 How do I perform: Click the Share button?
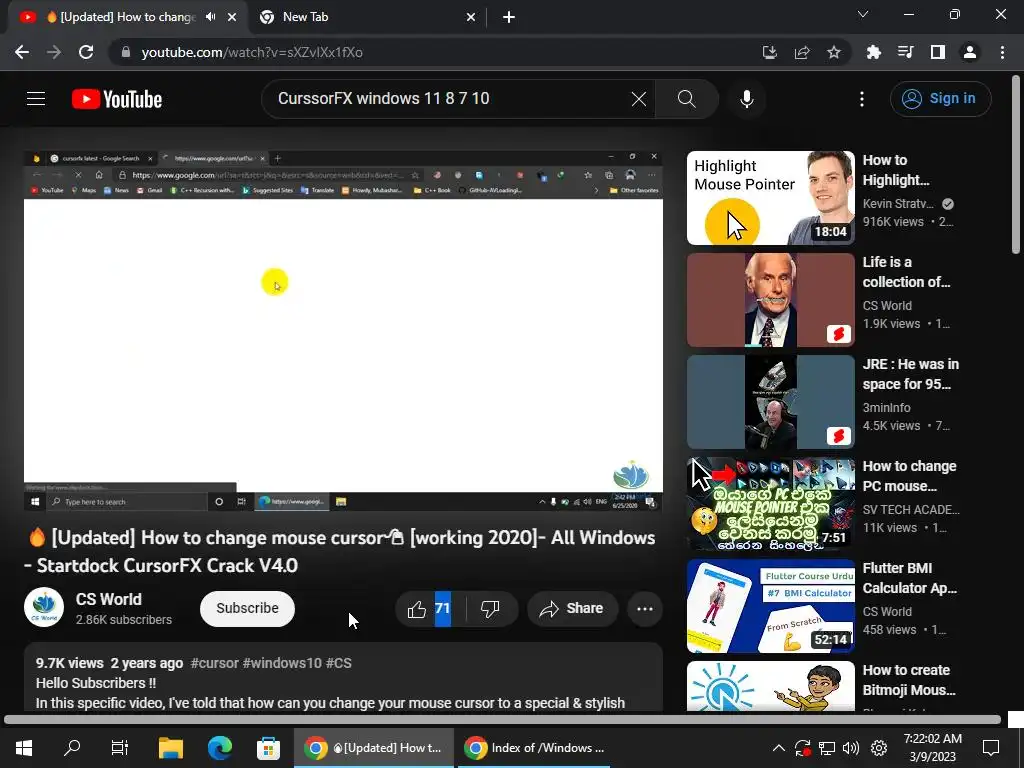(572, 609)
